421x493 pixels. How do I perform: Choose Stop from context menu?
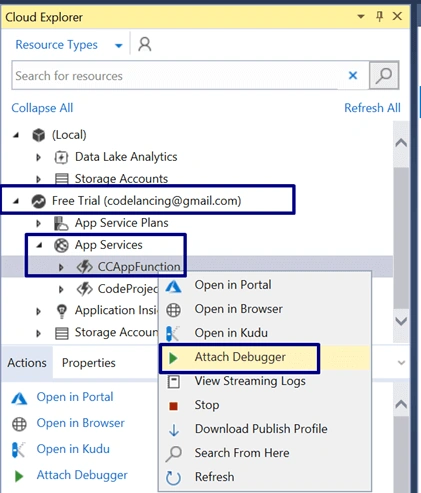(265, 405)
